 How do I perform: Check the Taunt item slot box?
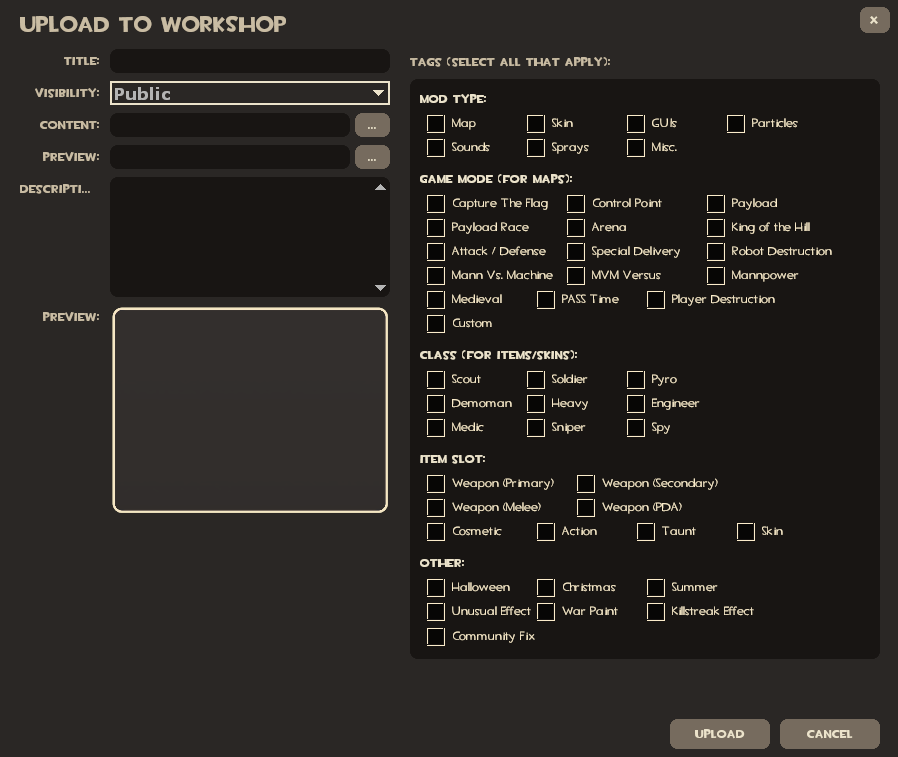point(646,532)
